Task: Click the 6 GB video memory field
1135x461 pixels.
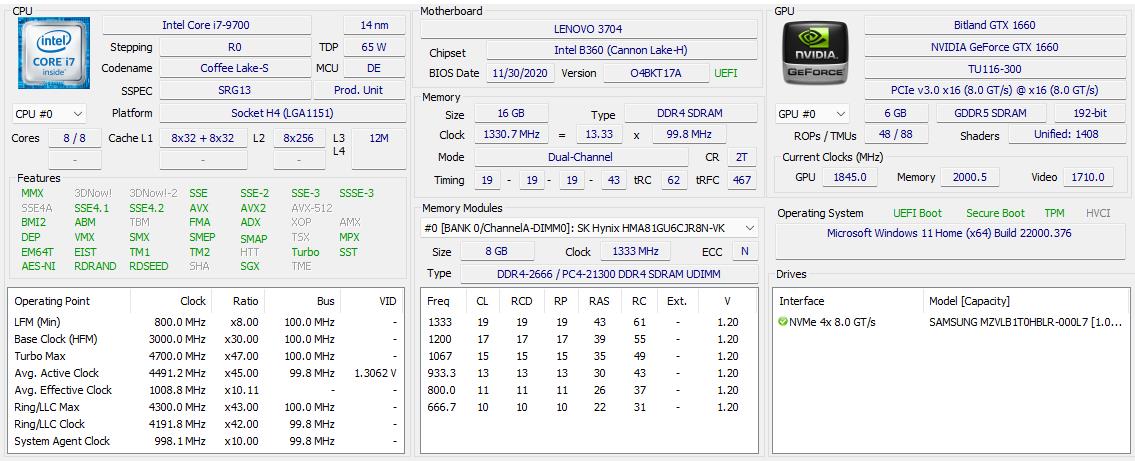Action: pos(895,114)
